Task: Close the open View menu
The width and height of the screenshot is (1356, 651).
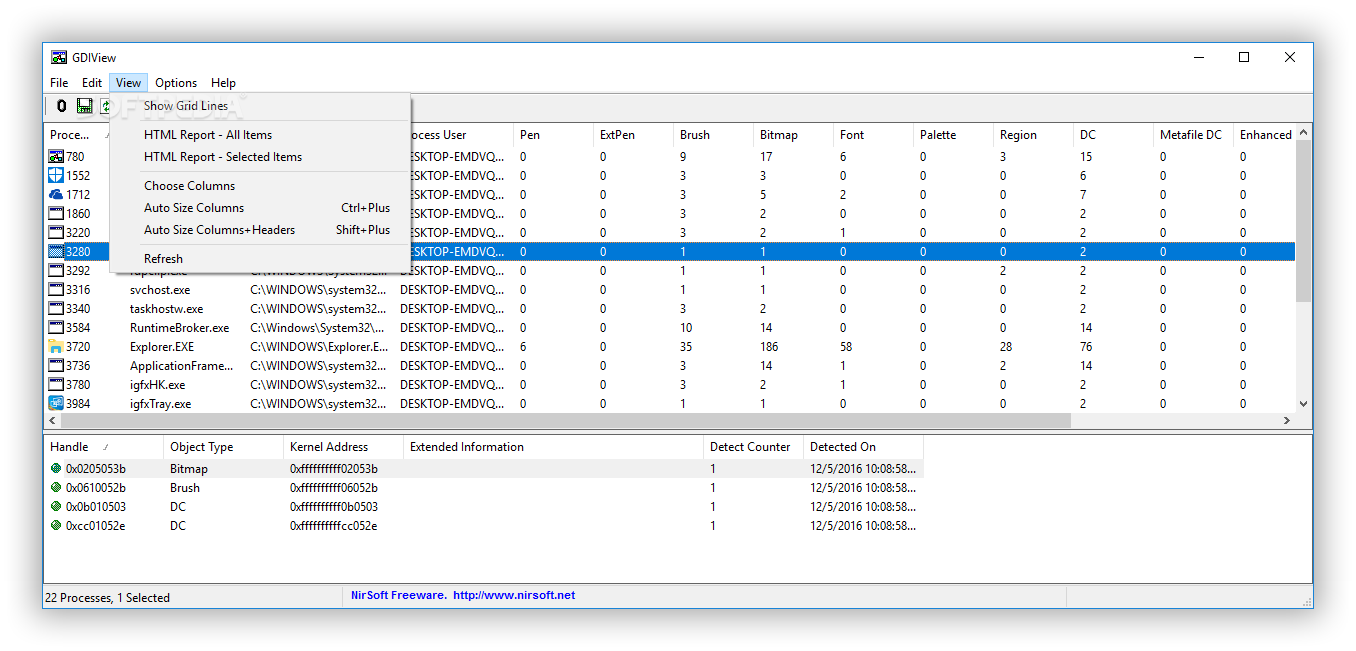Action: point(129,83)
